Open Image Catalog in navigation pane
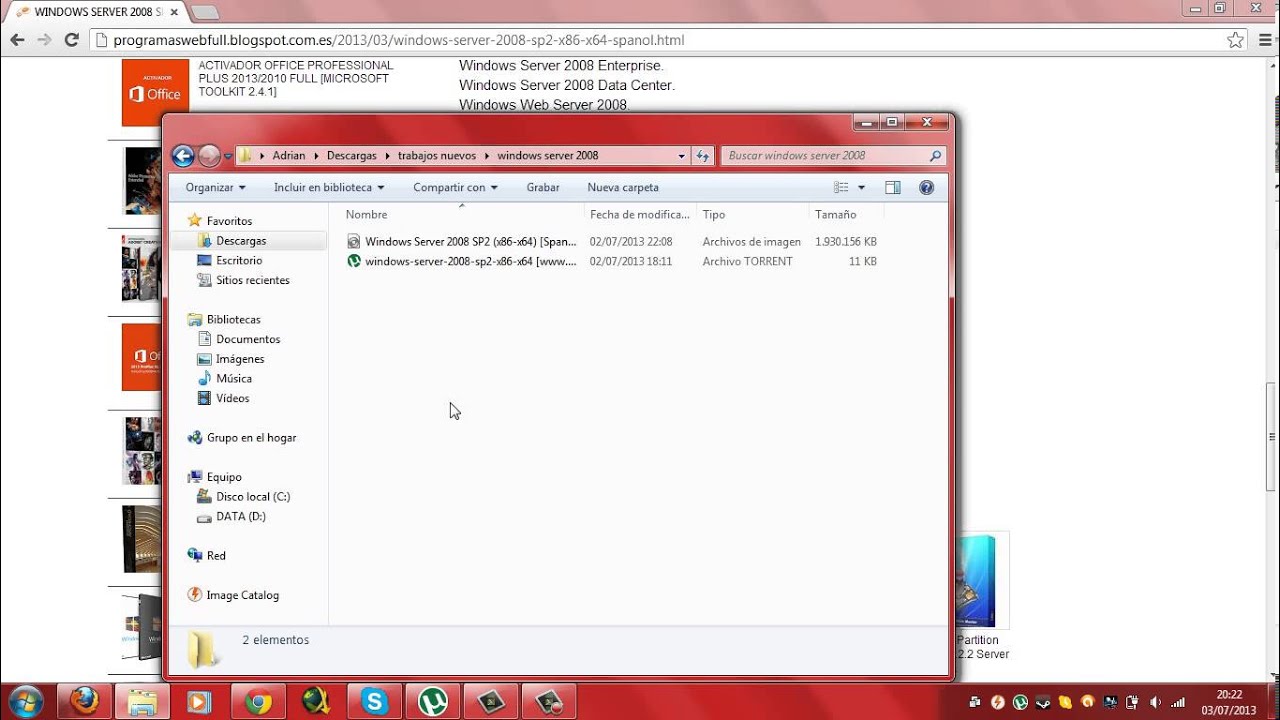This screenshot has width=1280, height=720. click(x=242, y=595)
